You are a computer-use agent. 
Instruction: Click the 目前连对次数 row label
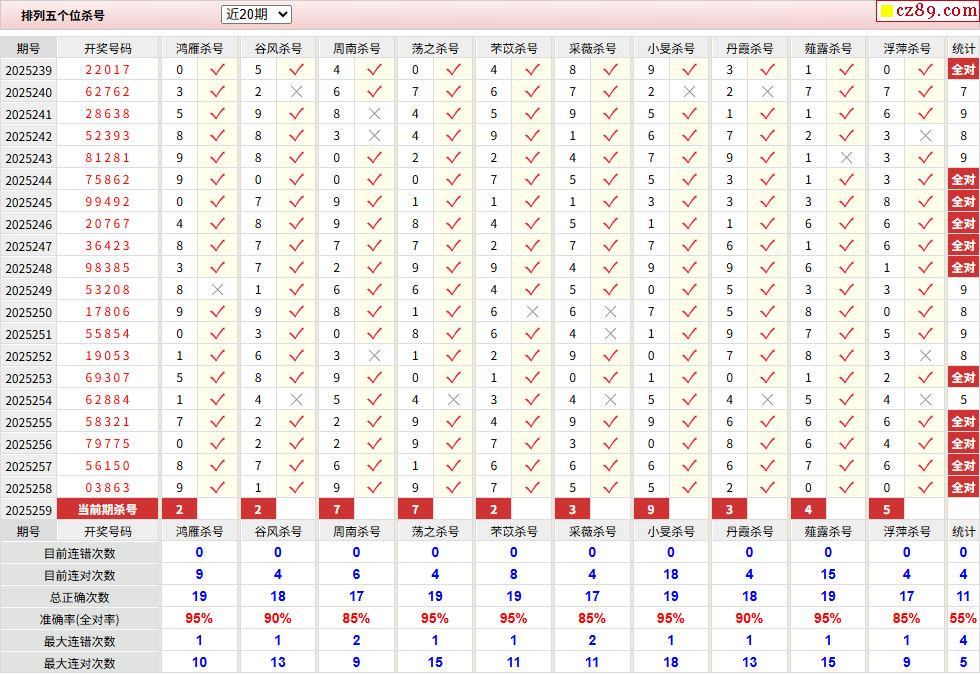click(79, 575)
